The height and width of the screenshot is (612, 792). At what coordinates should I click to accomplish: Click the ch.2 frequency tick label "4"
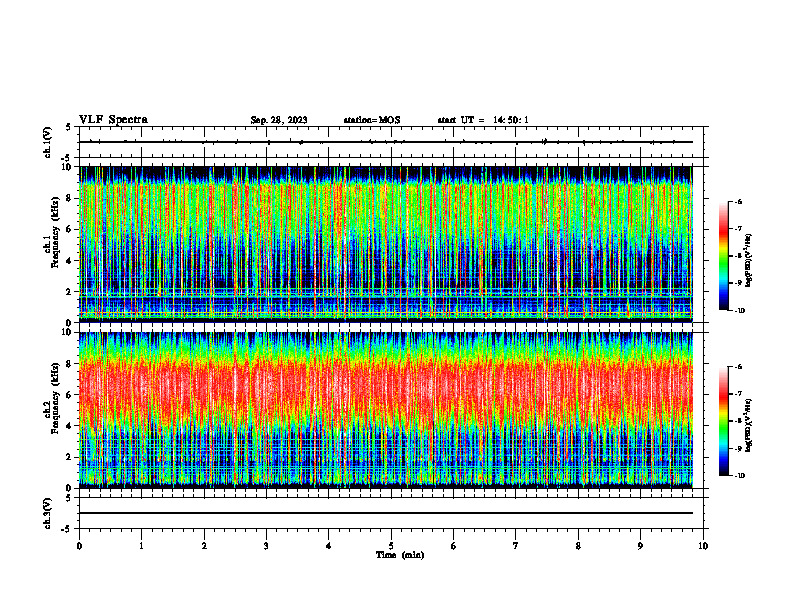coord(70,426)
